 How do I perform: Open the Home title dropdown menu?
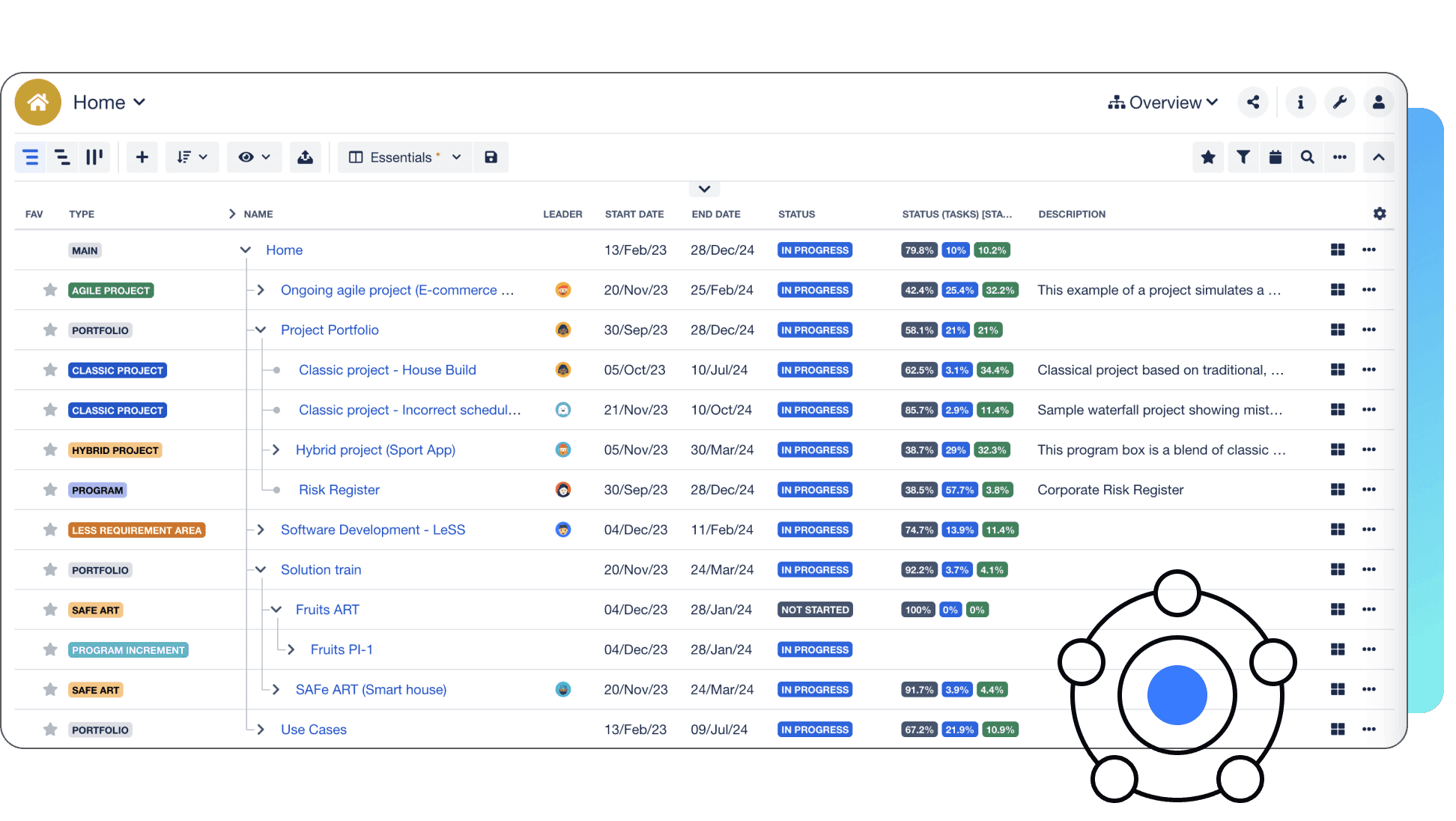pyautogui.click(x=109, y=103)
